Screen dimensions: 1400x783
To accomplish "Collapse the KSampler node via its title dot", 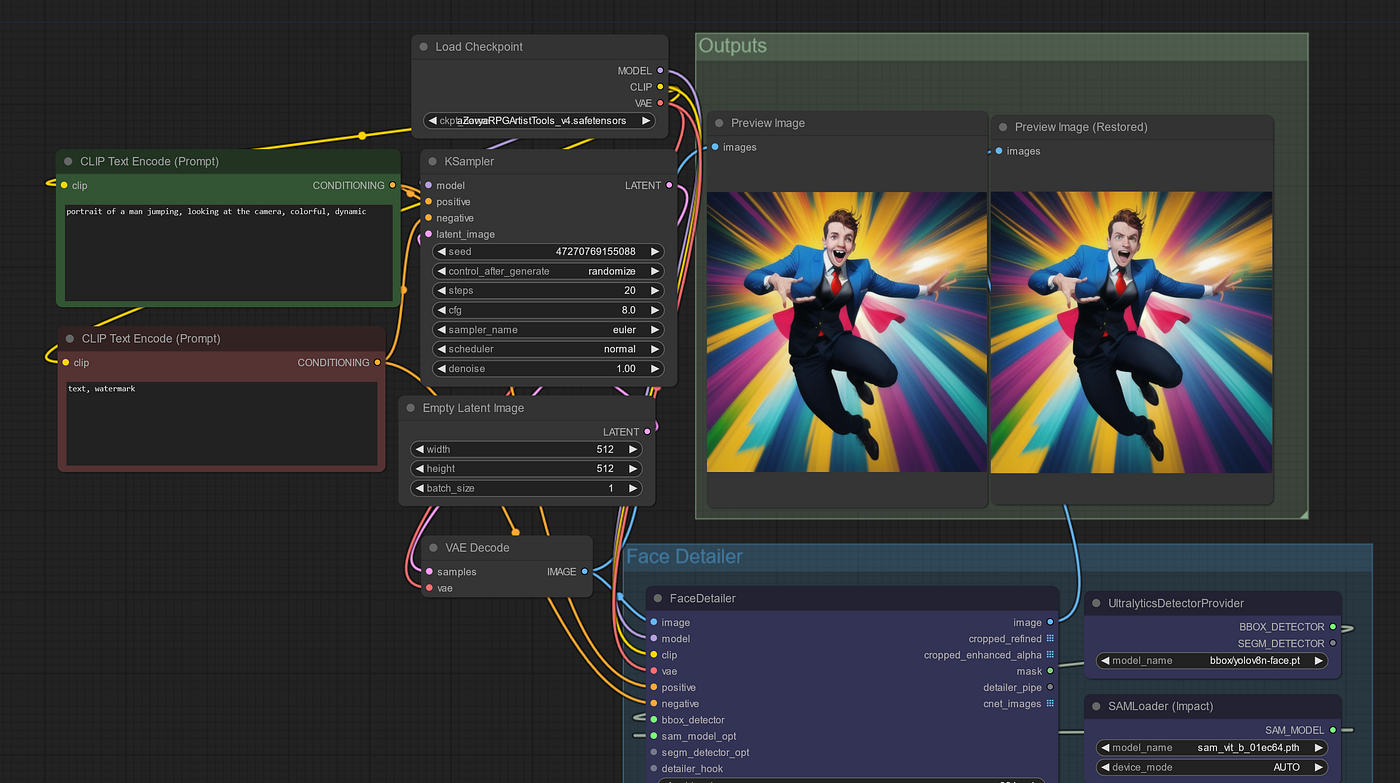I will [x=433, y=161].
